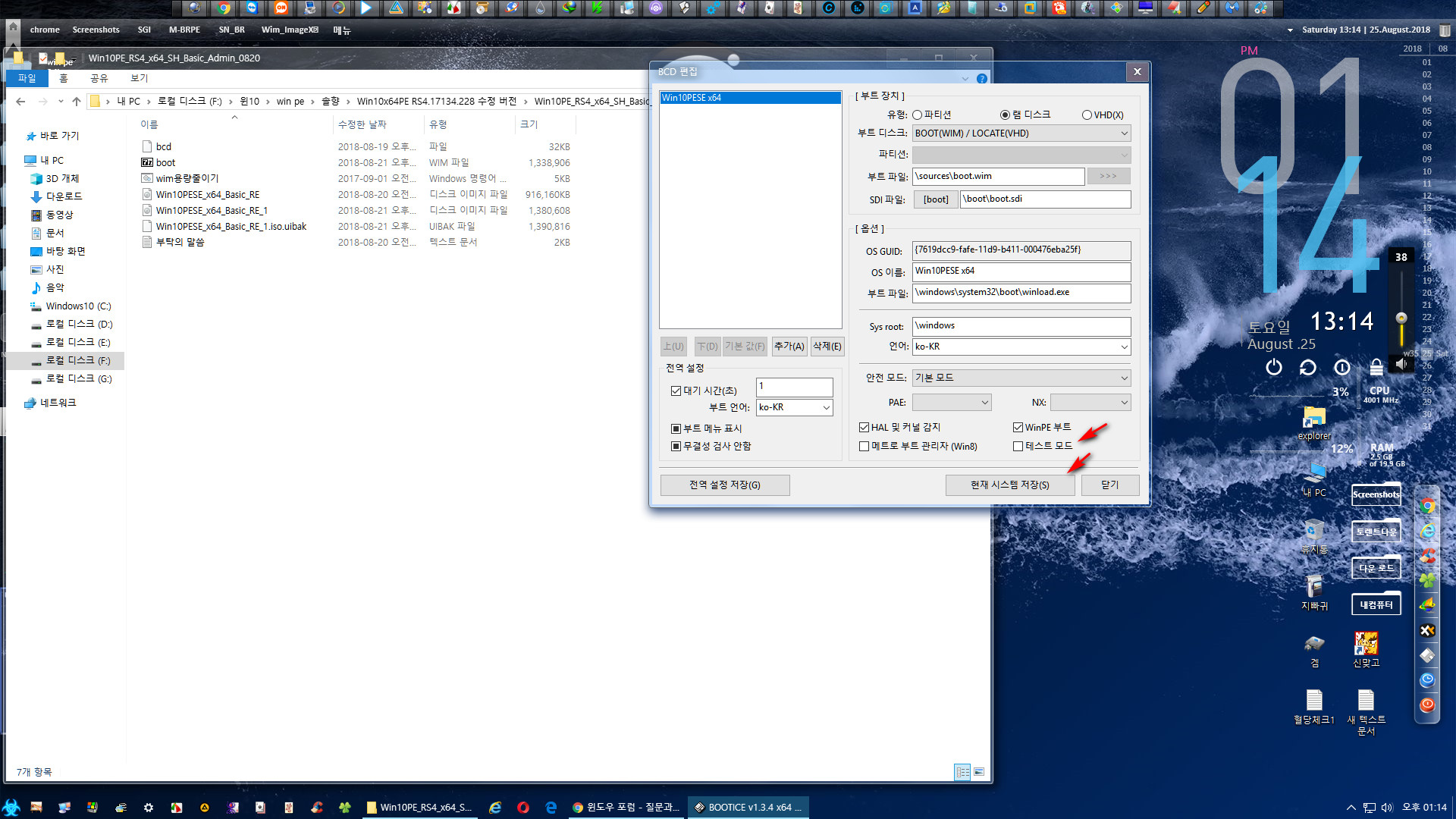
Task: Select the 파티션 radio button
Action: point(918,115)
